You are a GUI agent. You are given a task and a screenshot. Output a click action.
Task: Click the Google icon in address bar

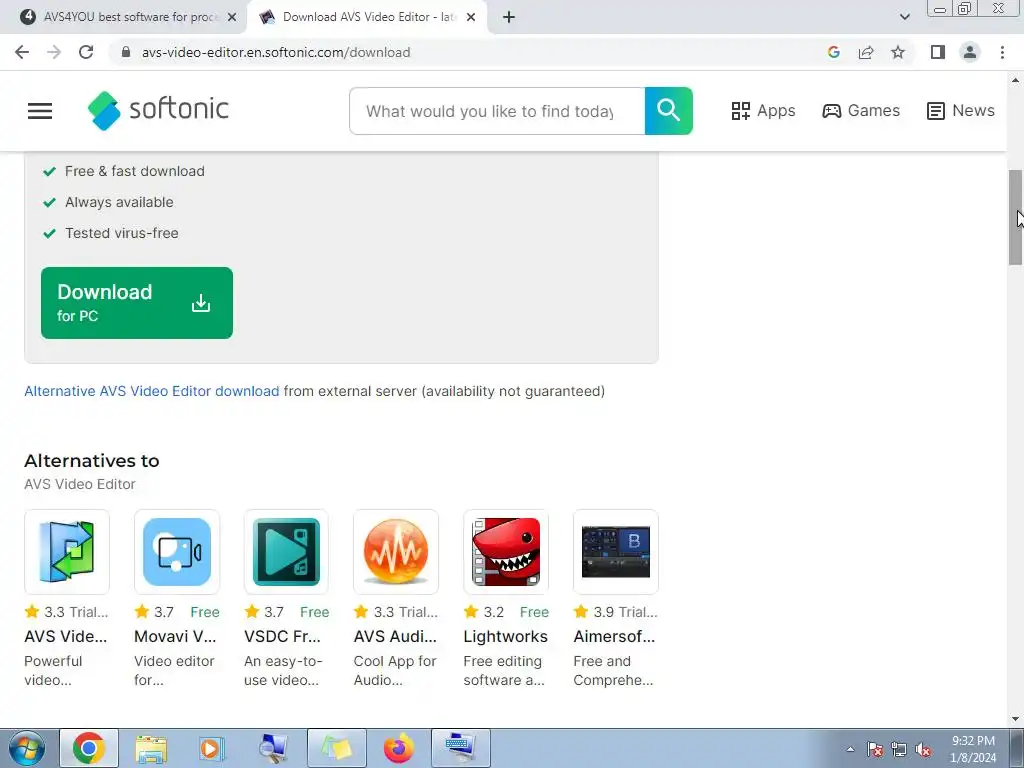point(834,52)
